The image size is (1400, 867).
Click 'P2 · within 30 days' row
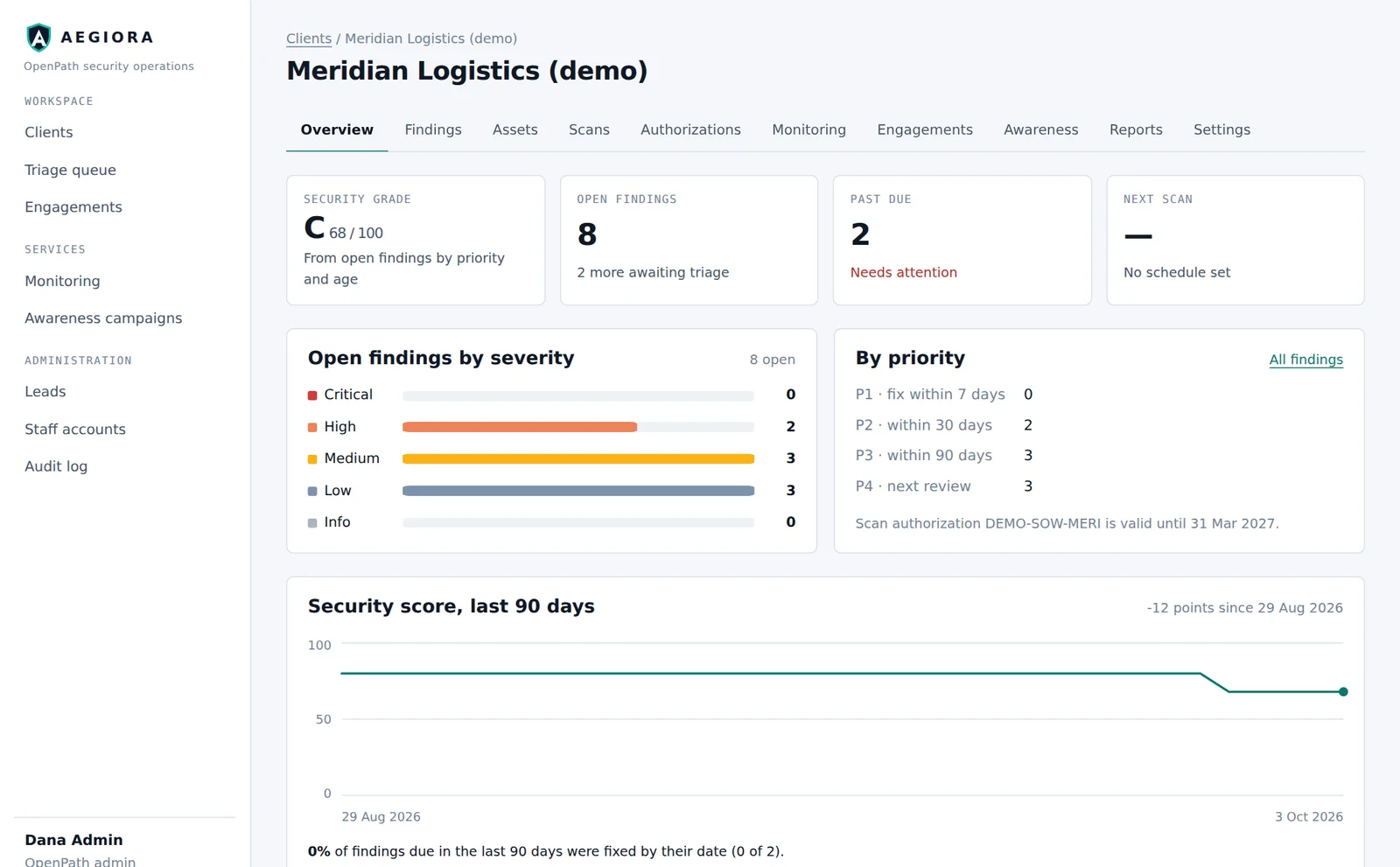pyautogui.click(x=944, y=425)
